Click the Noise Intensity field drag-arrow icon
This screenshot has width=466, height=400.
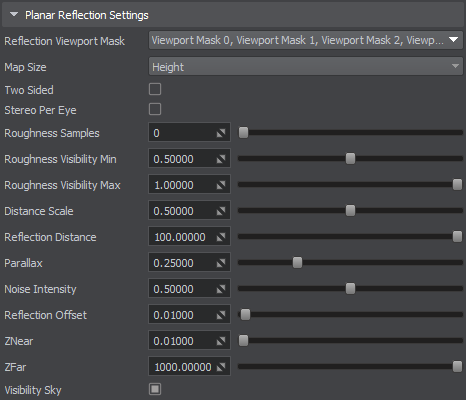pyautogui.click(x=221, y=289)
